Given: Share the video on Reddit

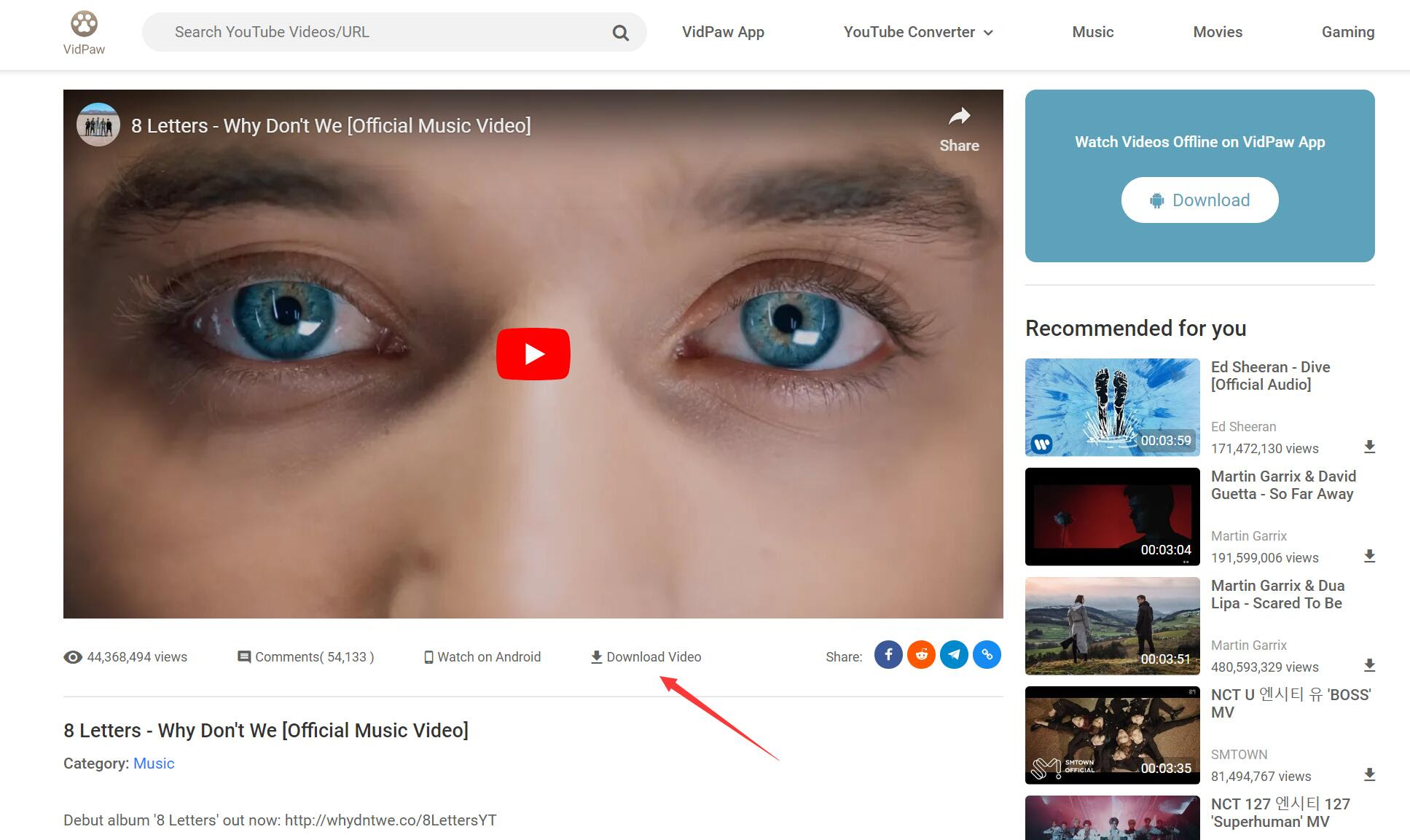Looking at the screenshot, I should pos(921,654).
